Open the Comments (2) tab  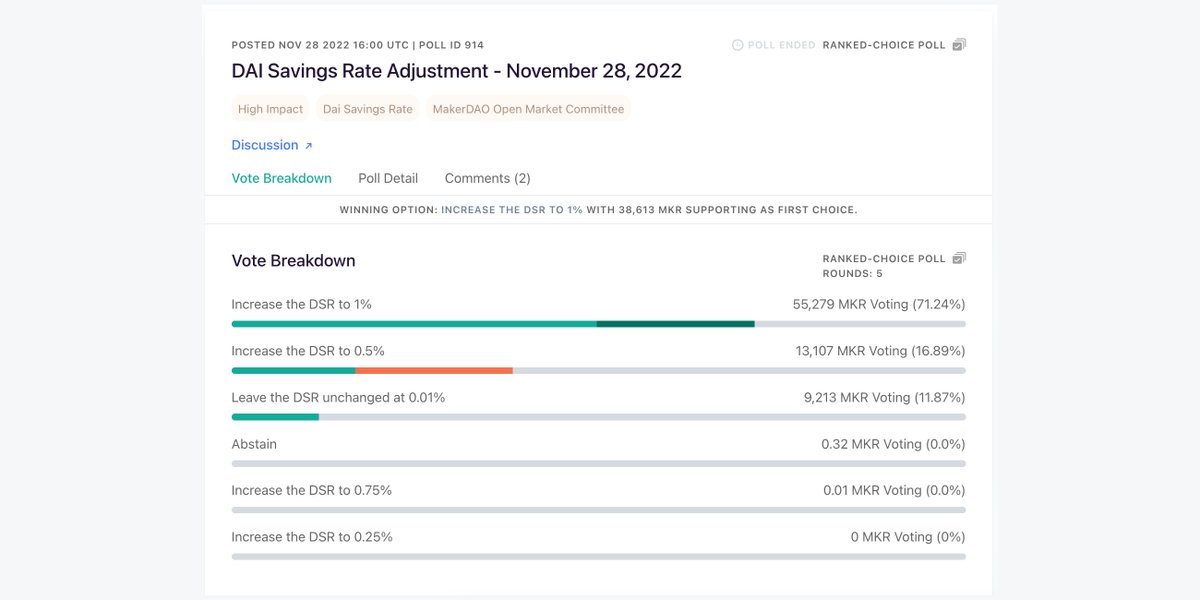click(x=487, y=178)
